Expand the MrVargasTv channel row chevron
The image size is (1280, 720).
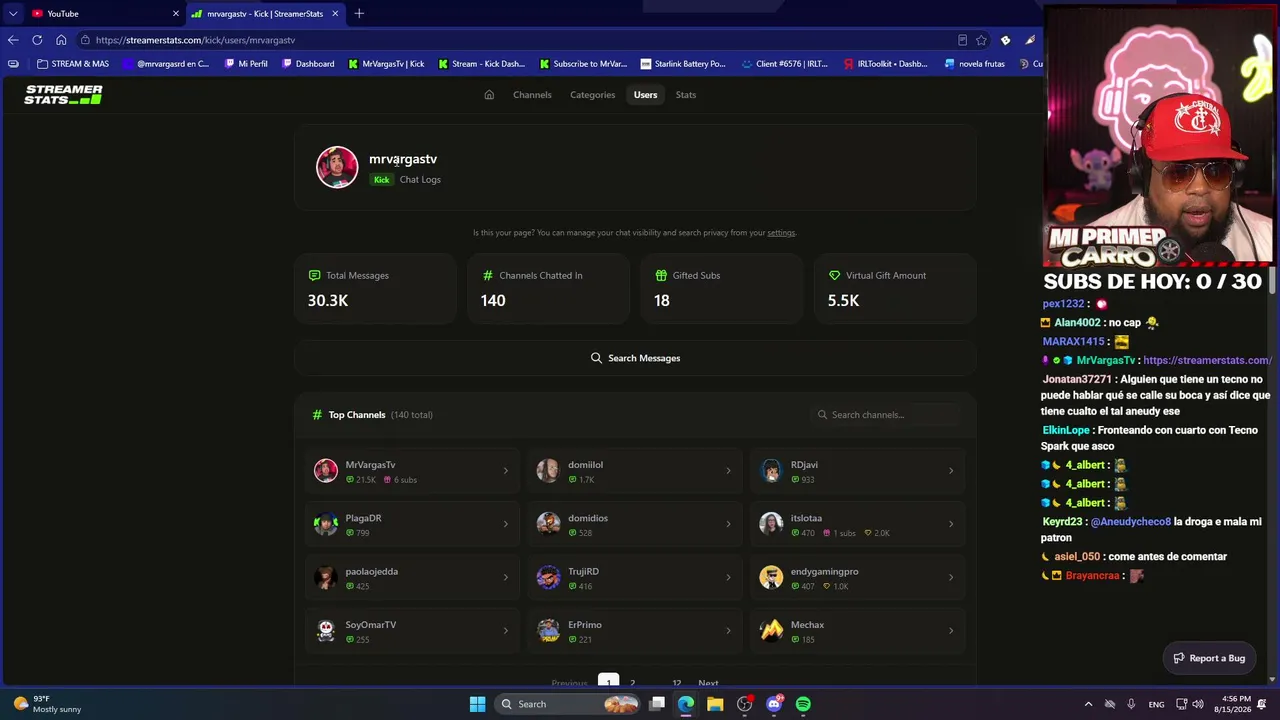coord(505,471)
